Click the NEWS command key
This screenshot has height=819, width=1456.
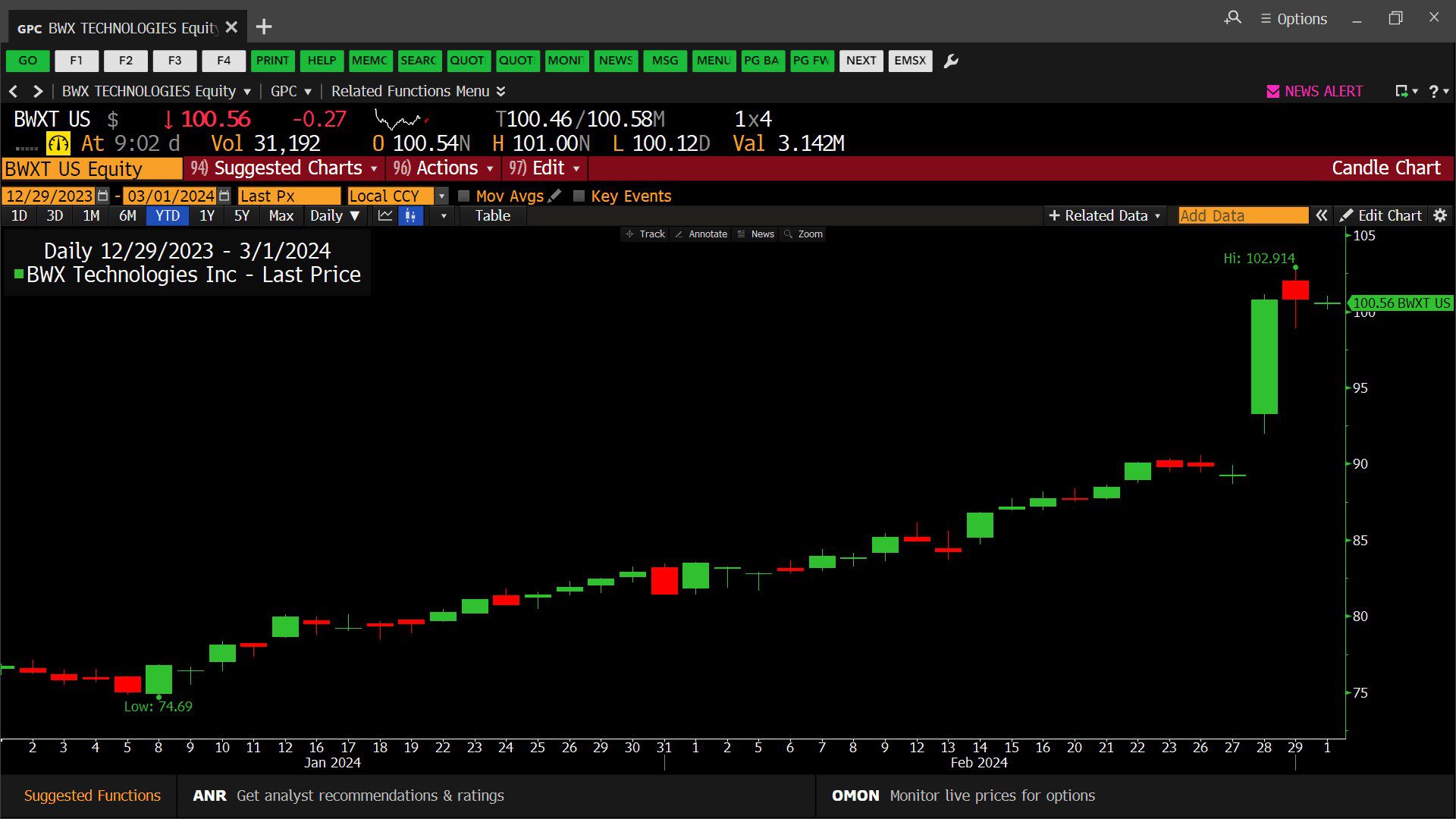pos(615,61)
